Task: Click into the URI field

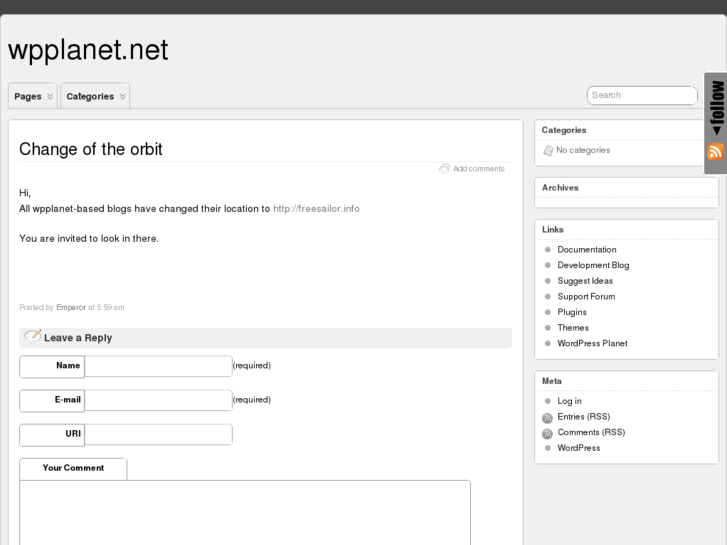Action: (158, 434)
